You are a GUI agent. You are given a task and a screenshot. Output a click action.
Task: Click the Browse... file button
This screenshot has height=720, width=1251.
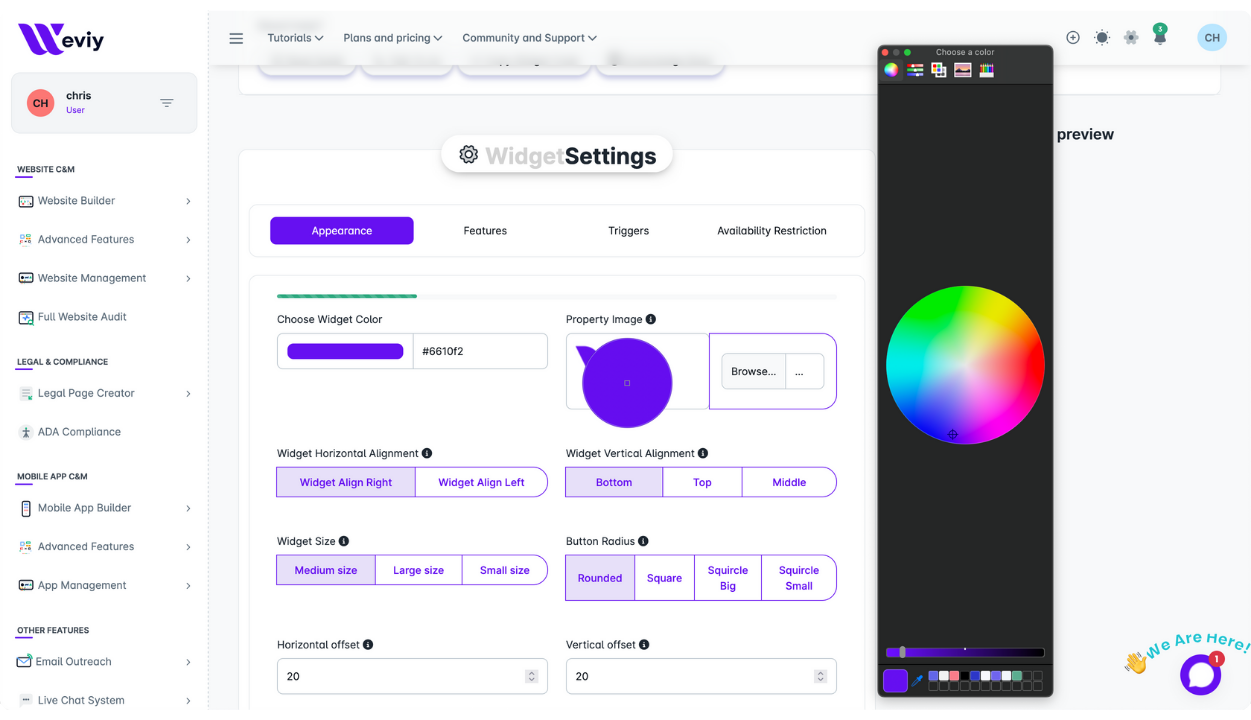[x=753, y=371]
